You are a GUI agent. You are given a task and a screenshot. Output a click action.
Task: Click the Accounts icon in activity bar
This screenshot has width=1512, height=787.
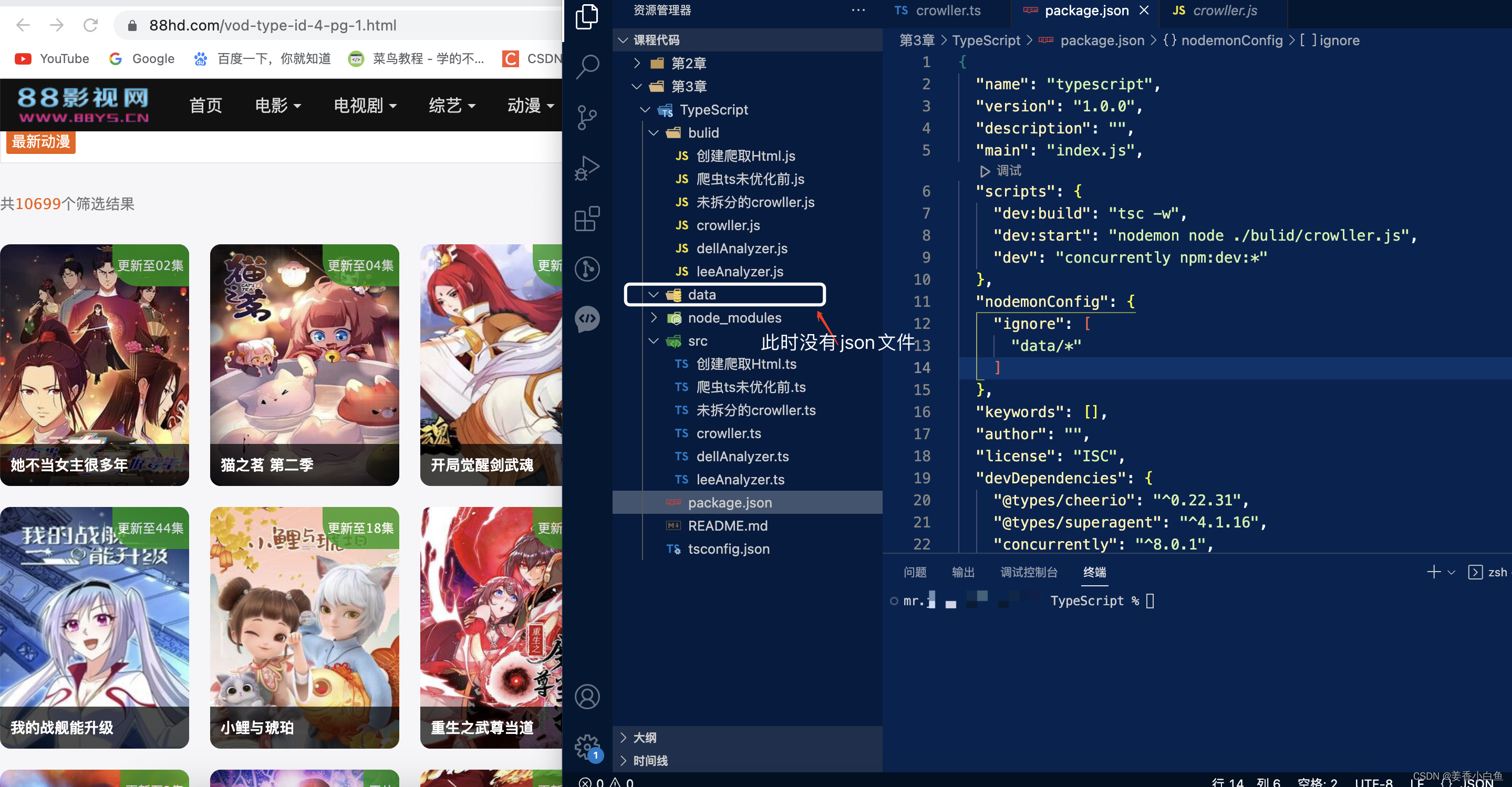coord(587,697)
